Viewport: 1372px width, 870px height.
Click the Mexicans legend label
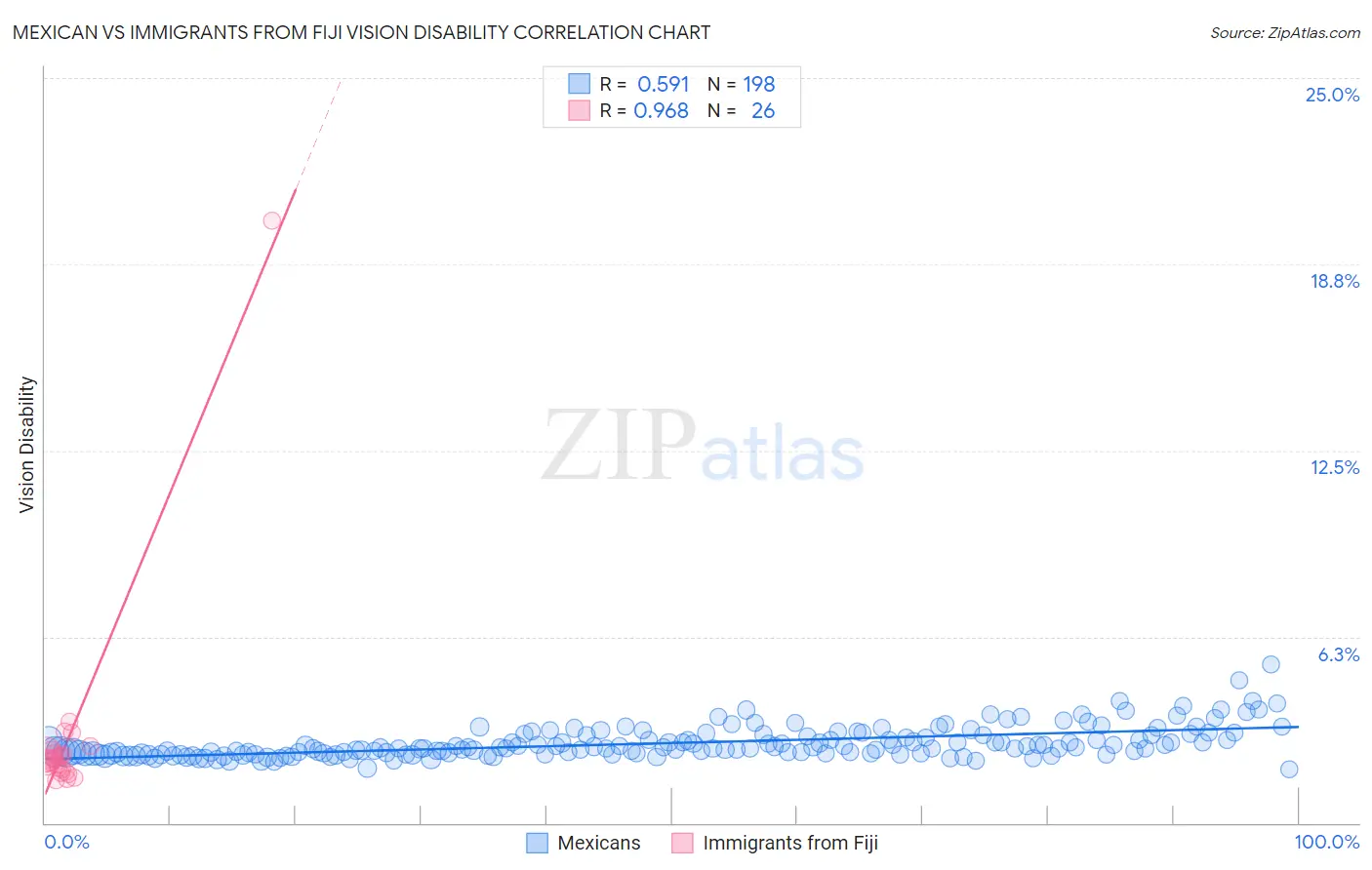[x=599, y=843]
